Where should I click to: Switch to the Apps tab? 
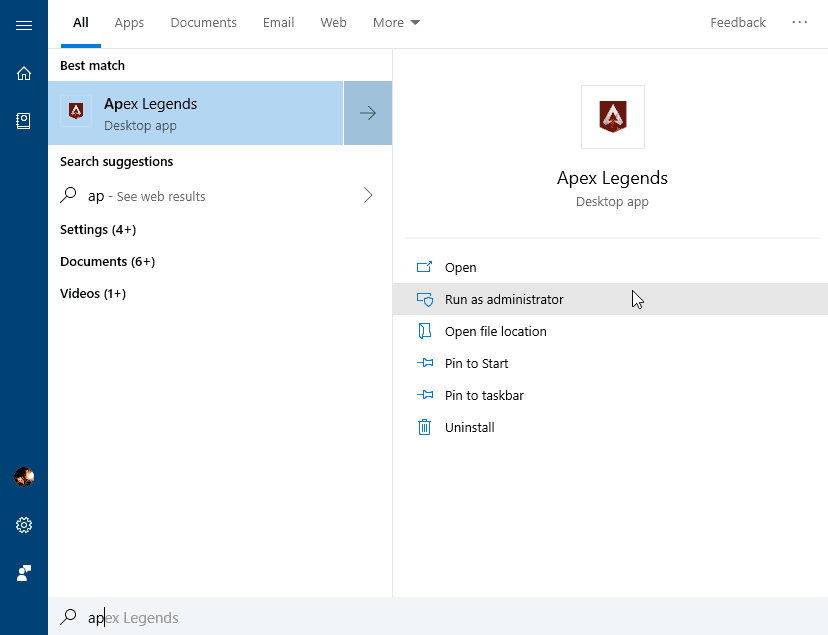tap(129, 22)
